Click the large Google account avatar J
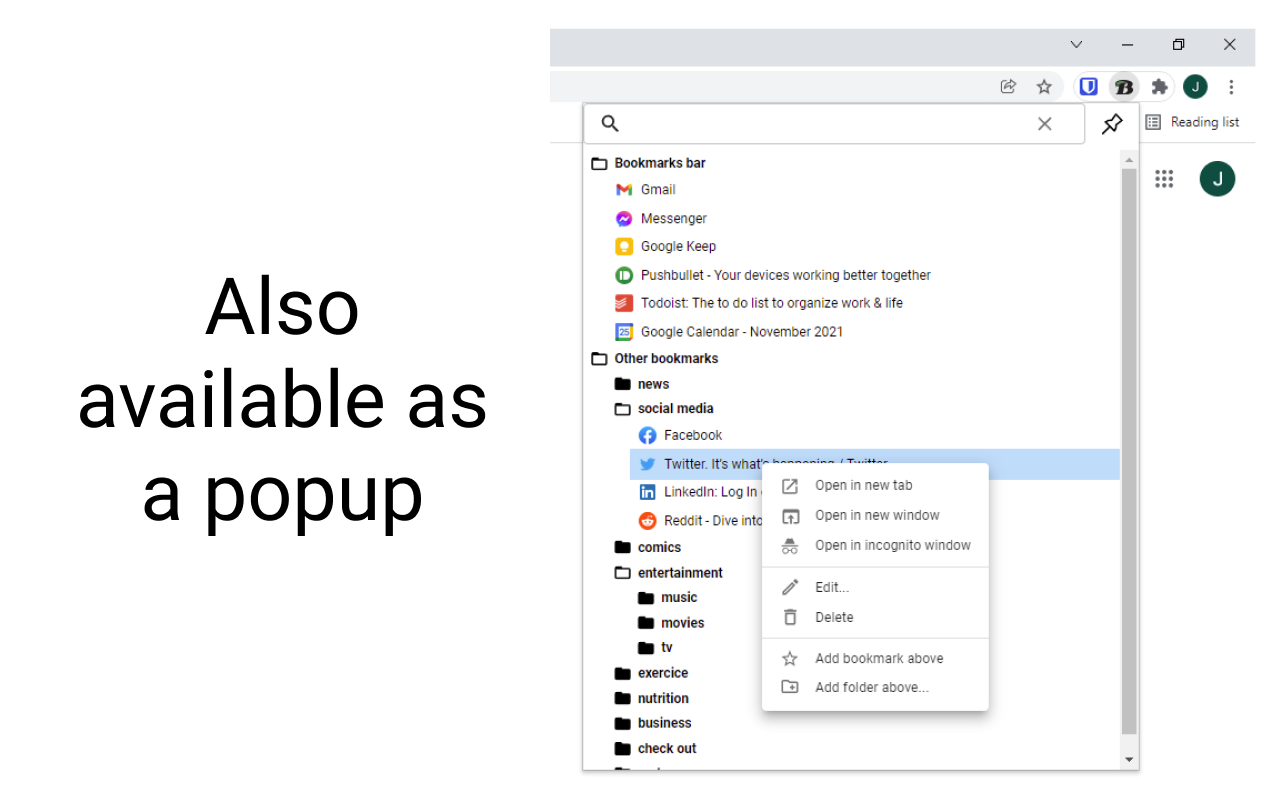Screen dimensions: 1280x800 [x=1218, y=179]
